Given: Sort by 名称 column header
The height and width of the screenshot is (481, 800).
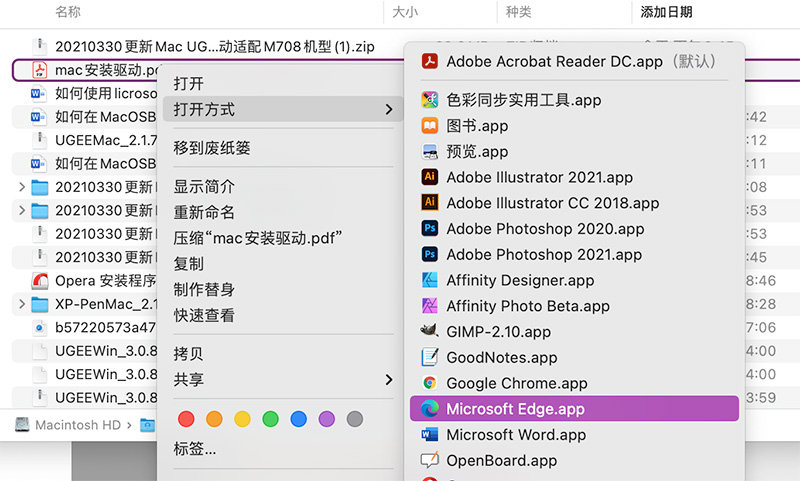Looking at the screenshot, I should (68, 12).
